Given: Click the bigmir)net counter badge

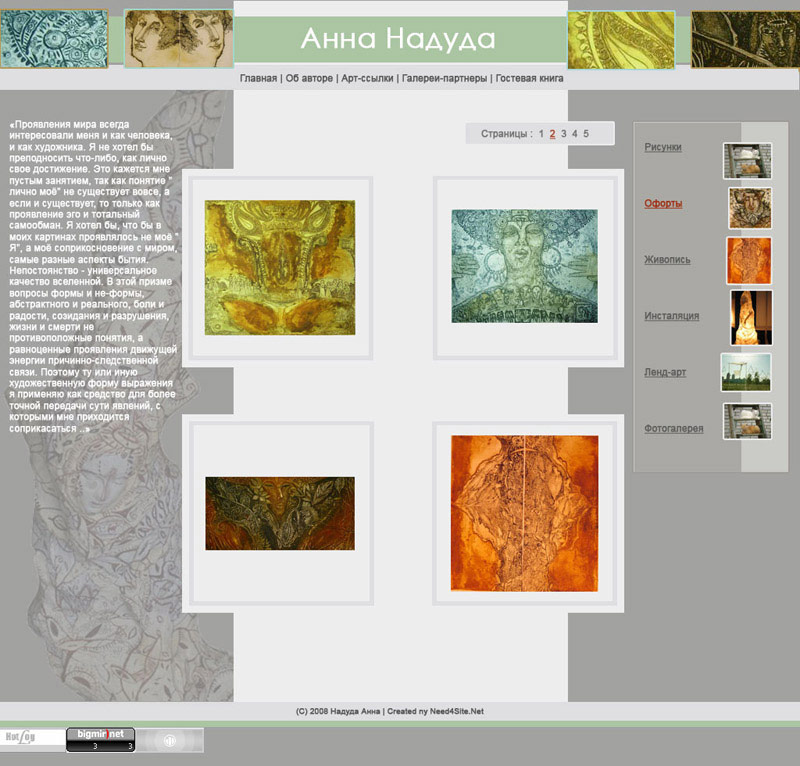Looking at the screenshot, I should 101,740.
